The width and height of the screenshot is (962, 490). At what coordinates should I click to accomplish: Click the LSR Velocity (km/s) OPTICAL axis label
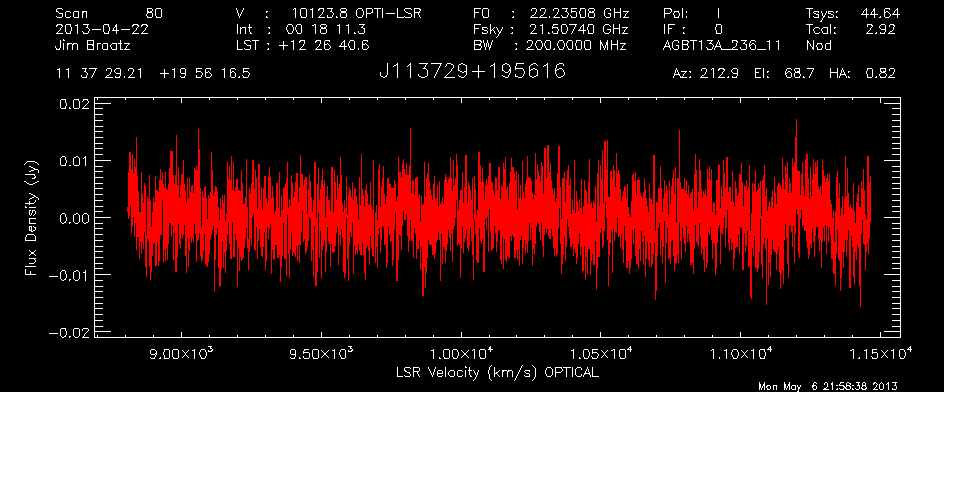point(497,372)
